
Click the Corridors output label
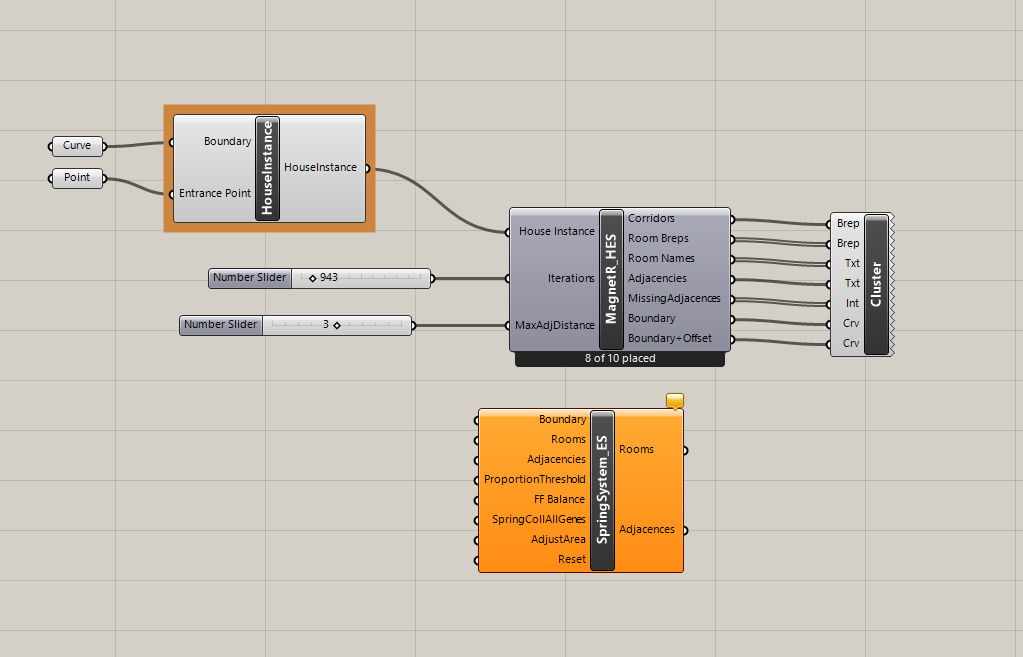(x=651, y=218)
